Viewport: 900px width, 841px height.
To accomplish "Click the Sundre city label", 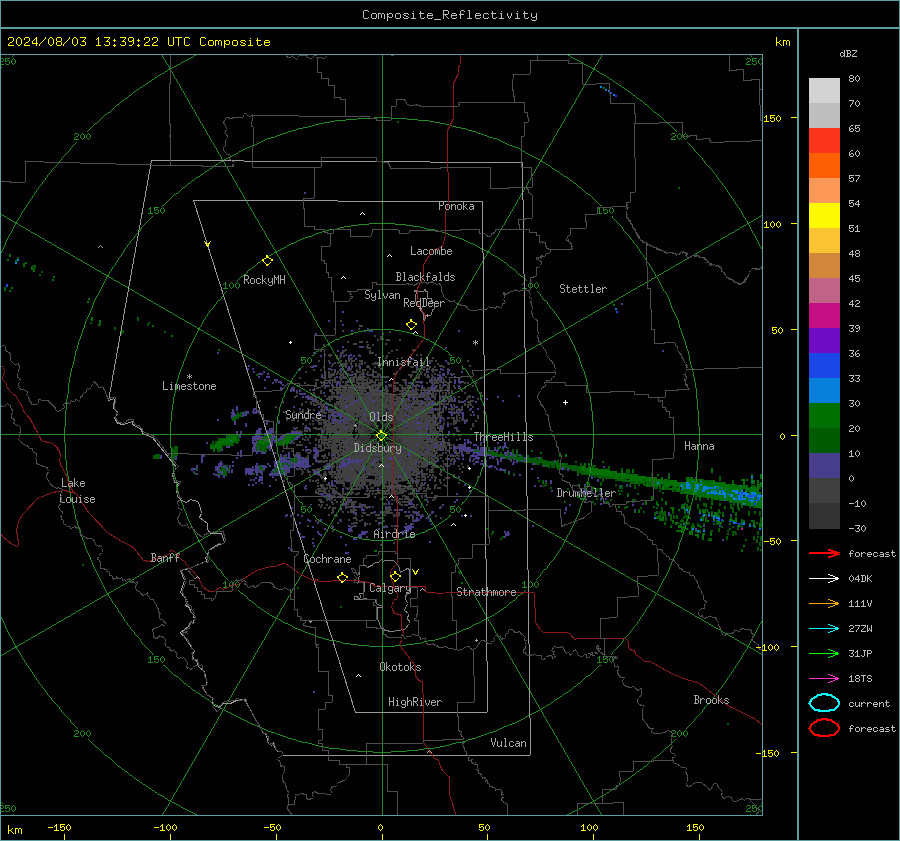I will tap(303, 414).
